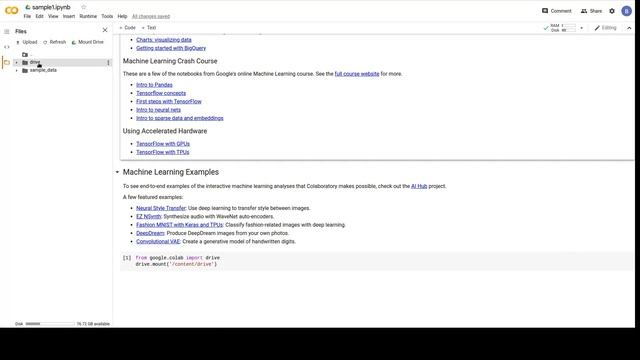
Task: Open the Runtime menu
Action: 88,16
